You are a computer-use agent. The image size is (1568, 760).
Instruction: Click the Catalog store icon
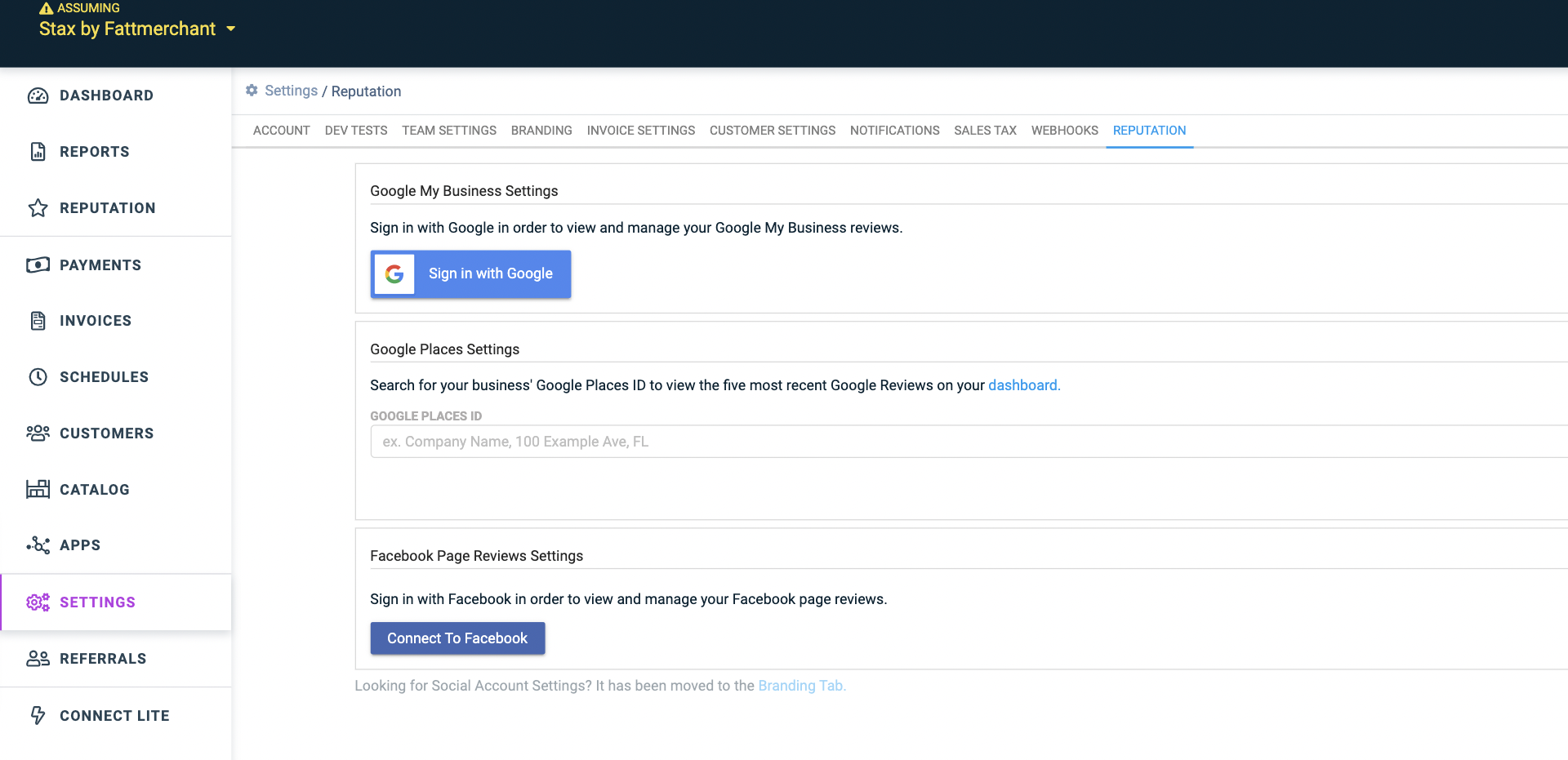(x=38, y=489)
